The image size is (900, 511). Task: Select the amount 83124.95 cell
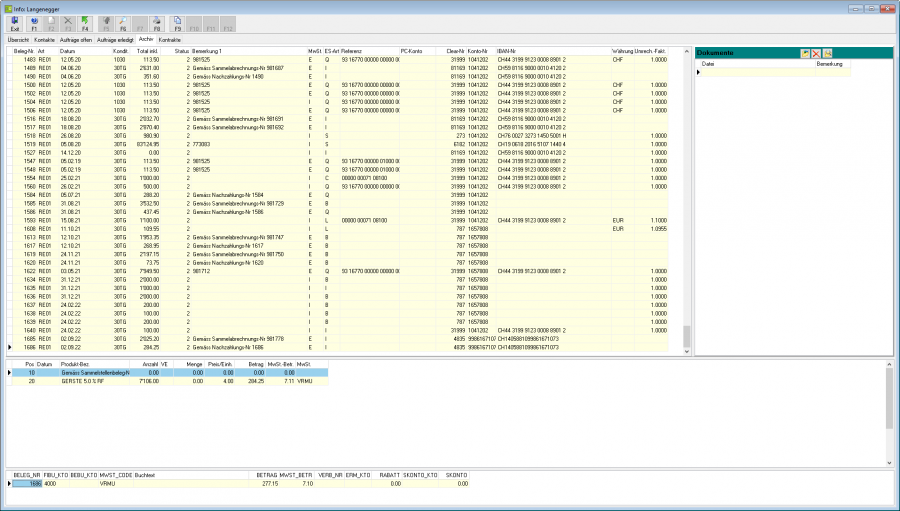coord(146,144)
